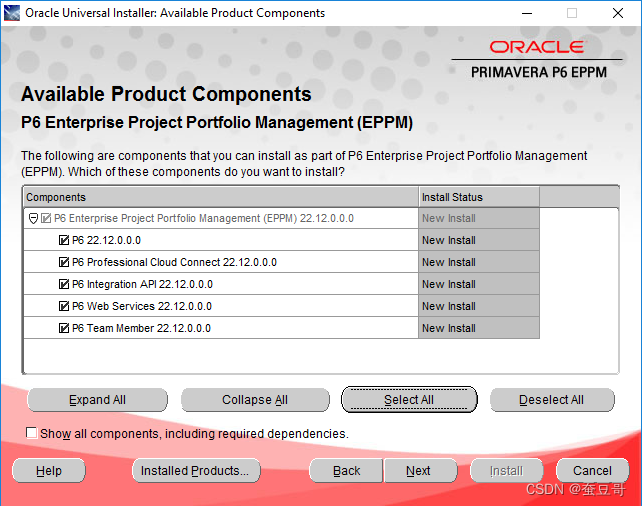The image size is (642, 506).
Task: Uncheck P6 Integration API component
Action: click(64, 284)
